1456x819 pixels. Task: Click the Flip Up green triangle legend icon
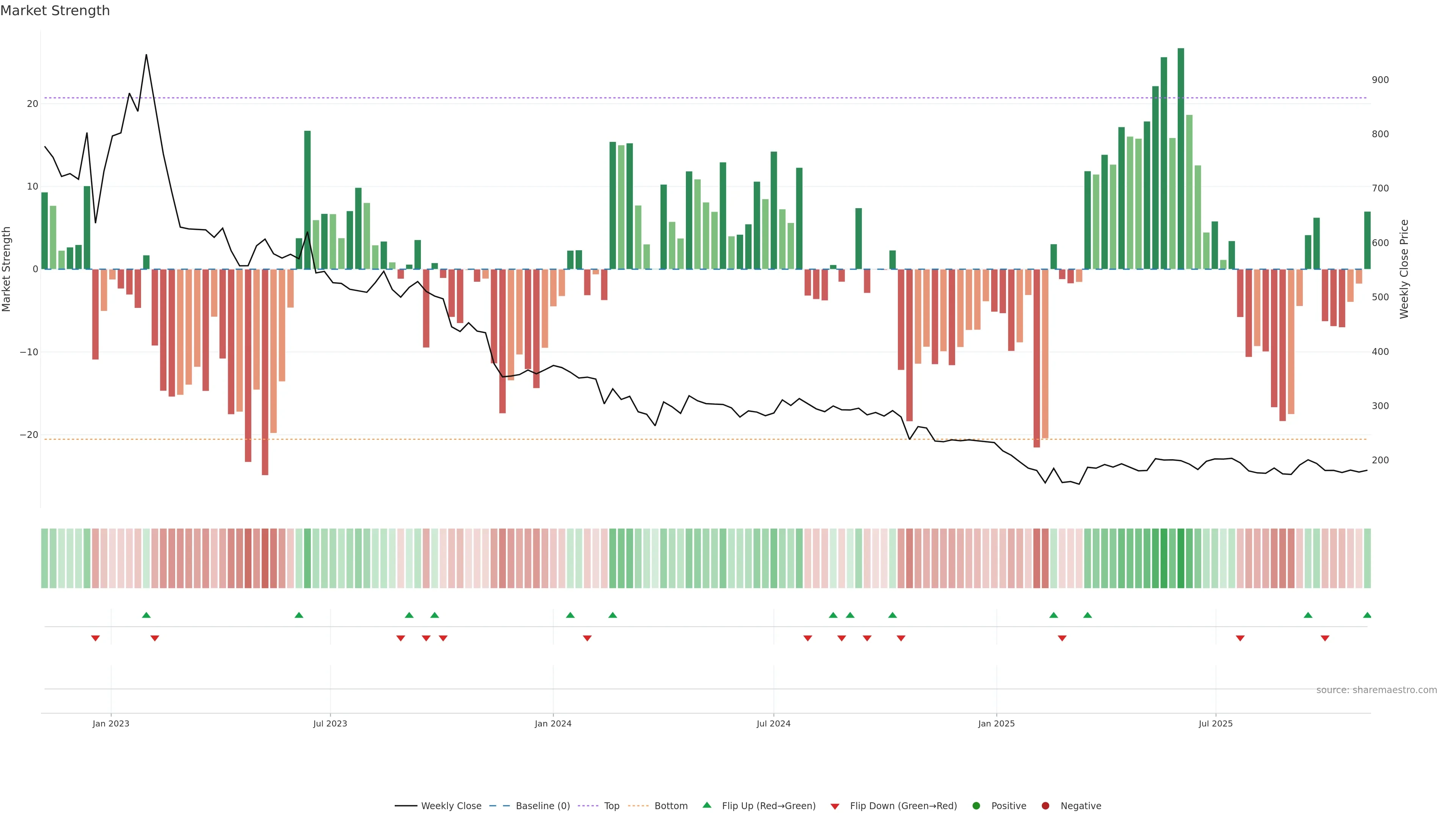tap(706, 805)
